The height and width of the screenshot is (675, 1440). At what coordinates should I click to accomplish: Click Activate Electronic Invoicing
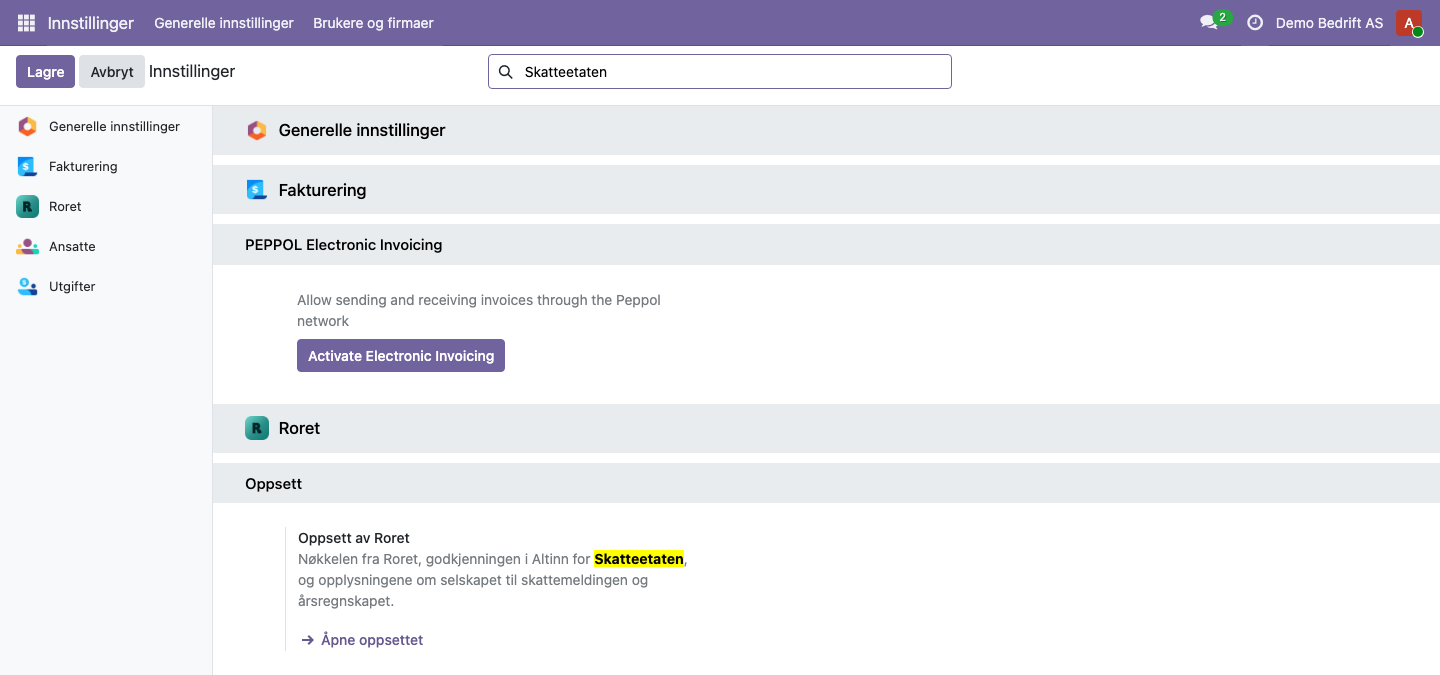point(401,356)
